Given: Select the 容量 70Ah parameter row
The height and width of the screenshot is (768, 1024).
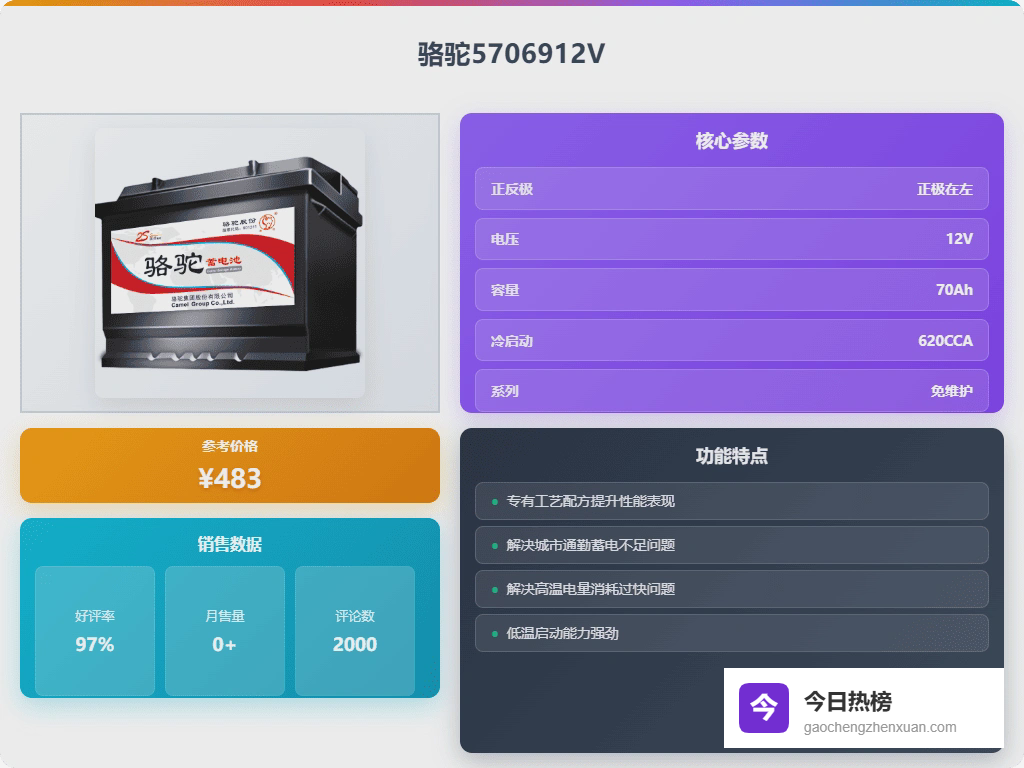Looking at the screenshot, I should click(731, 290).
